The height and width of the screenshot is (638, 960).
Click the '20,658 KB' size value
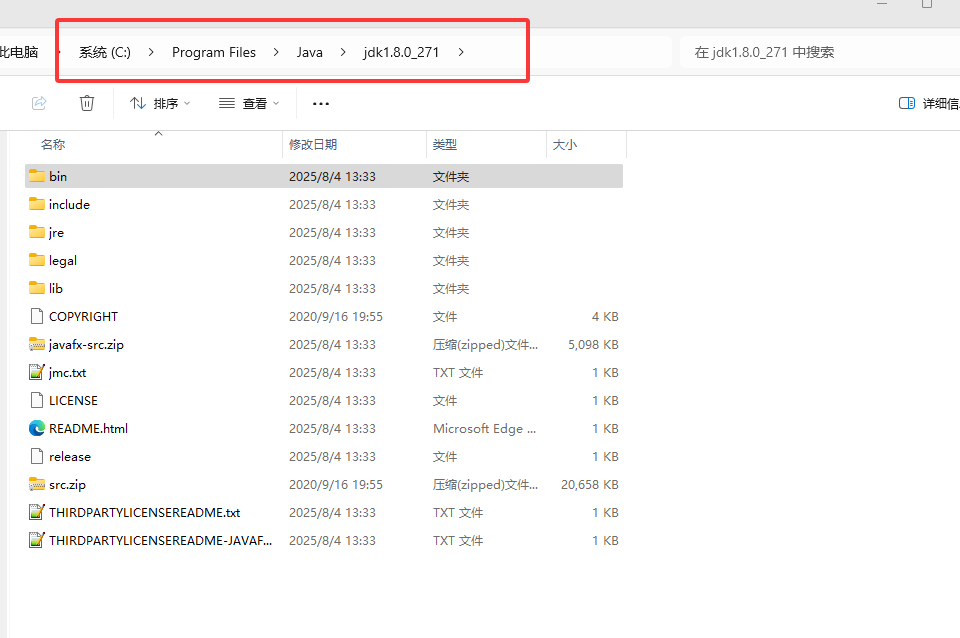590,484
